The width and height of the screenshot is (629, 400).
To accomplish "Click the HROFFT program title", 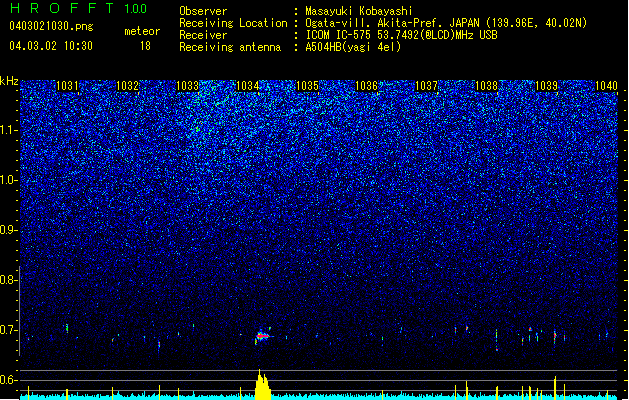I will pos(62,8).
